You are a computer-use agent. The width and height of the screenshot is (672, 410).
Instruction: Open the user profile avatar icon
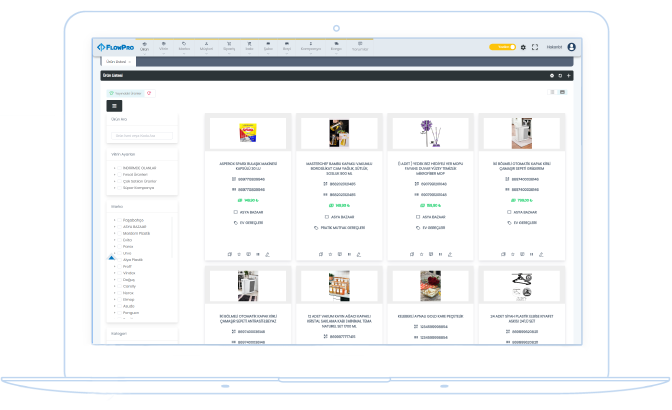[x=571, y=47]
